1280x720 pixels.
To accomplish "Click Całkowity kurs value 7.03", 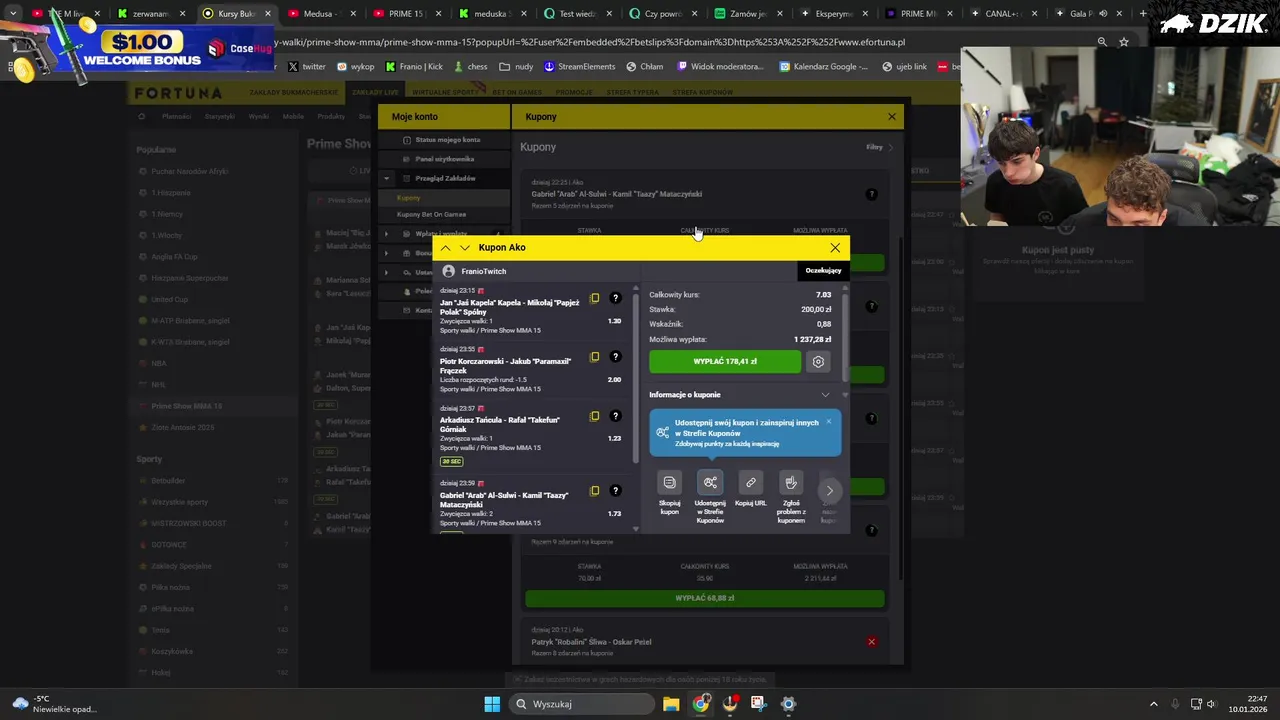I will (823, 295).
